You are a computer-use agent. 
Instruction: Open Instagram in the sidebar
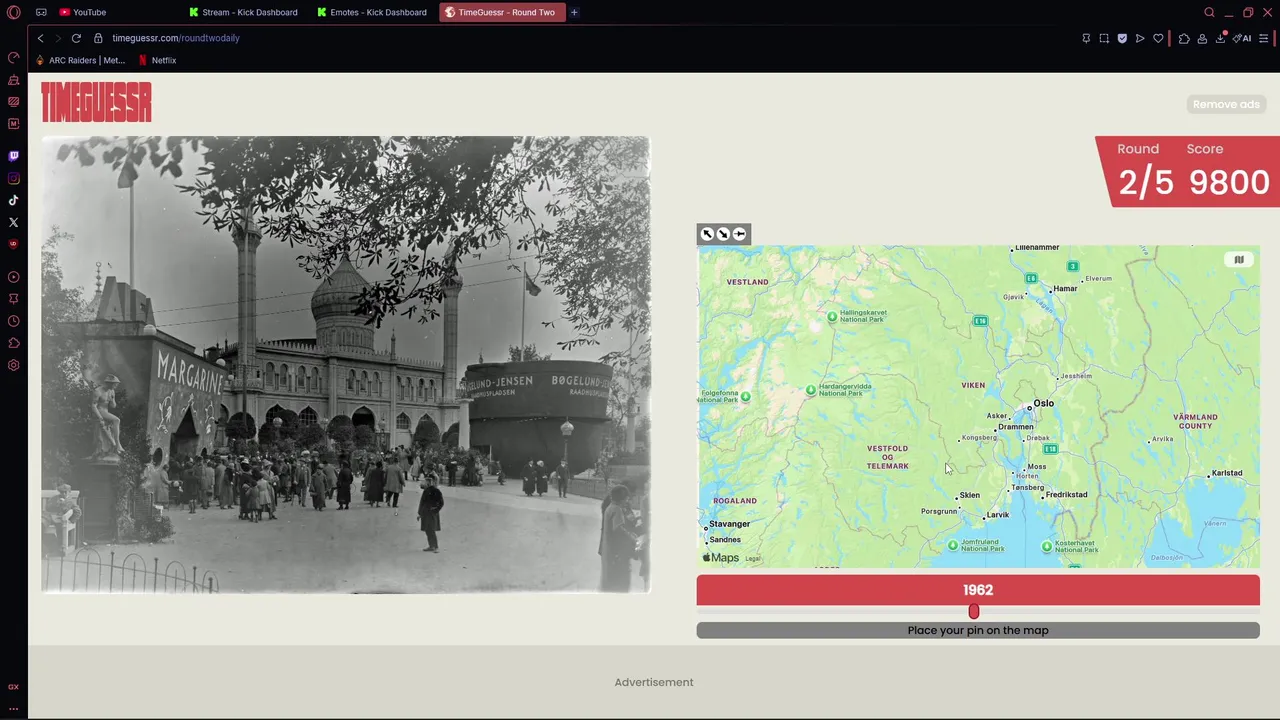[x=14, y=178]
